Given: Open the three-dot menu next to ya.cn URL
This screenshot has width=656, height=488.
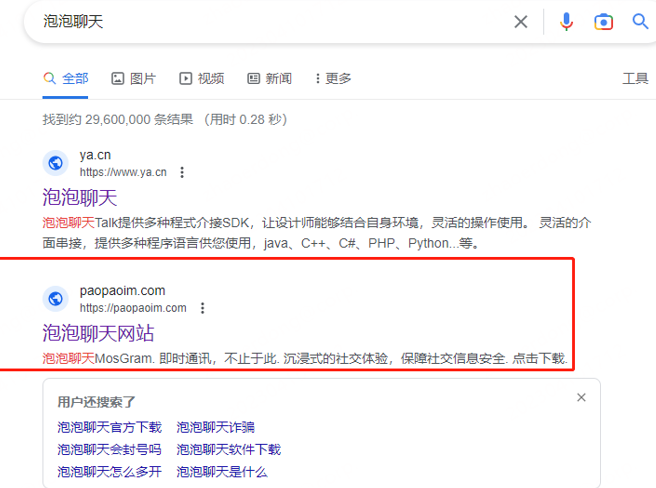Looking at the screenshot, I should pyautogui.click(x=182, y=172).
